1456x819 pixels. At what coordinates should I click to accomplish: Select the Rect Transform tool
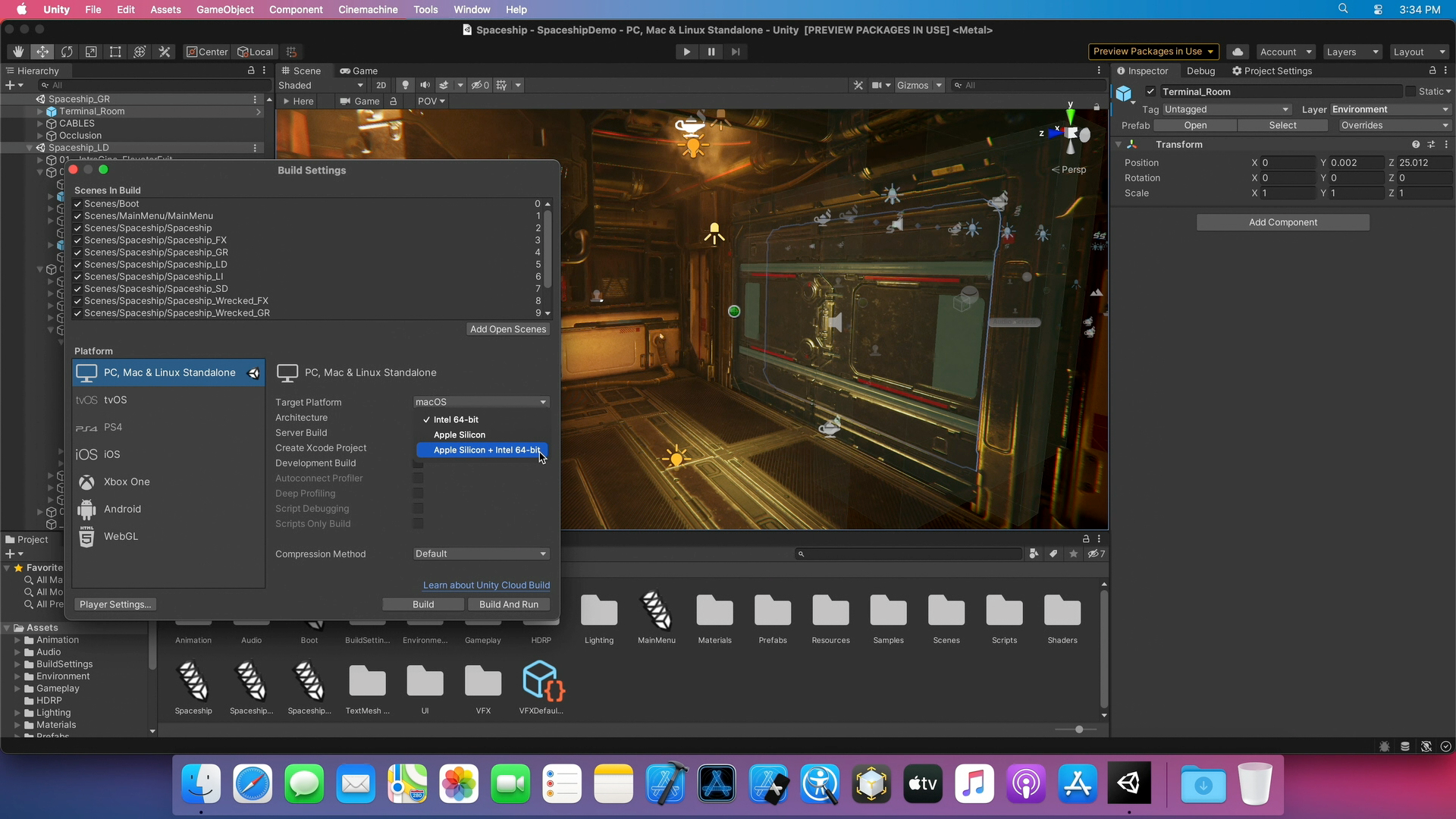(115, 52)
